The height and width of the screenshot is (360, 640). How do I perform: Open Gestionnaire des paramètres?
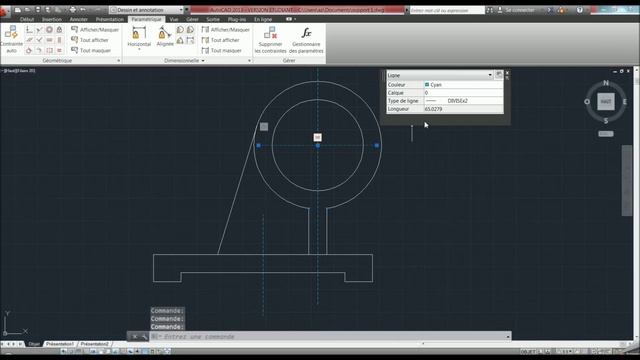click(x=306, y=40)
